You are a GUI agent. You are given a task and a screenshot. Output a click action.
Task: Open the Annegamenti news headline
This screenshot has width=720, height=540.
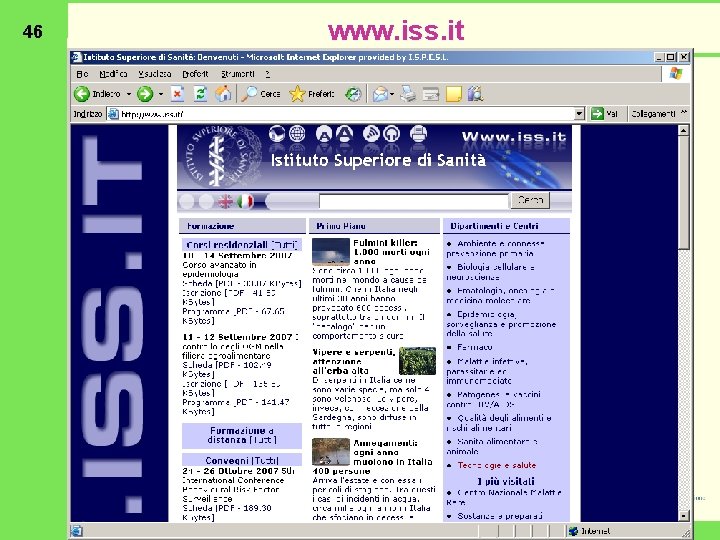372,457
